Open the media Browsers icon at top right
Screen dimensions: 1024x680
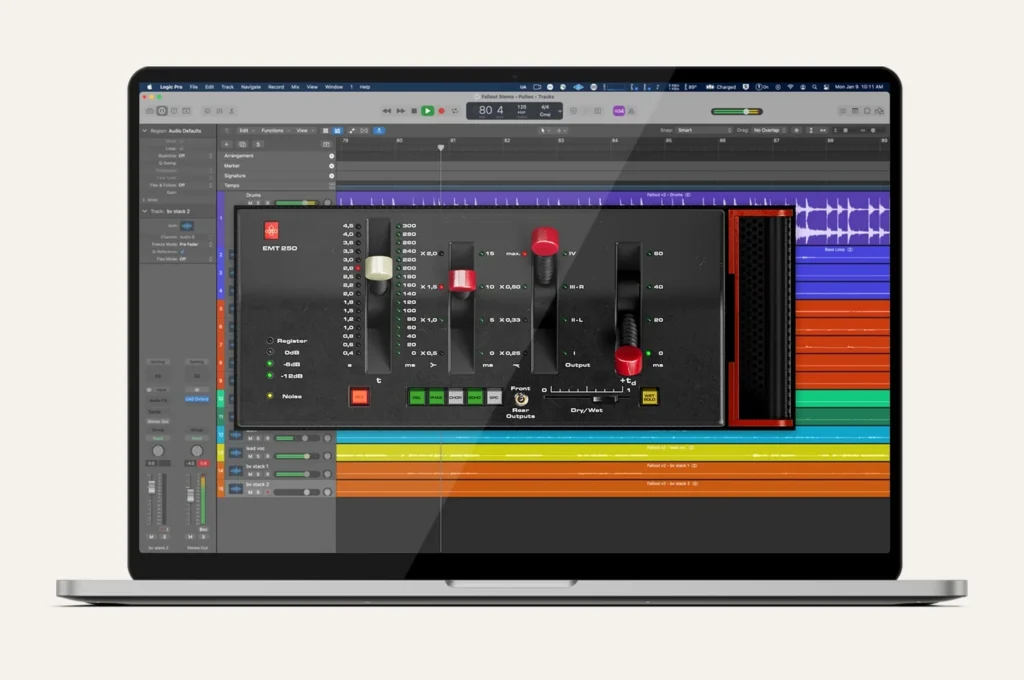(x=880, y=111)
